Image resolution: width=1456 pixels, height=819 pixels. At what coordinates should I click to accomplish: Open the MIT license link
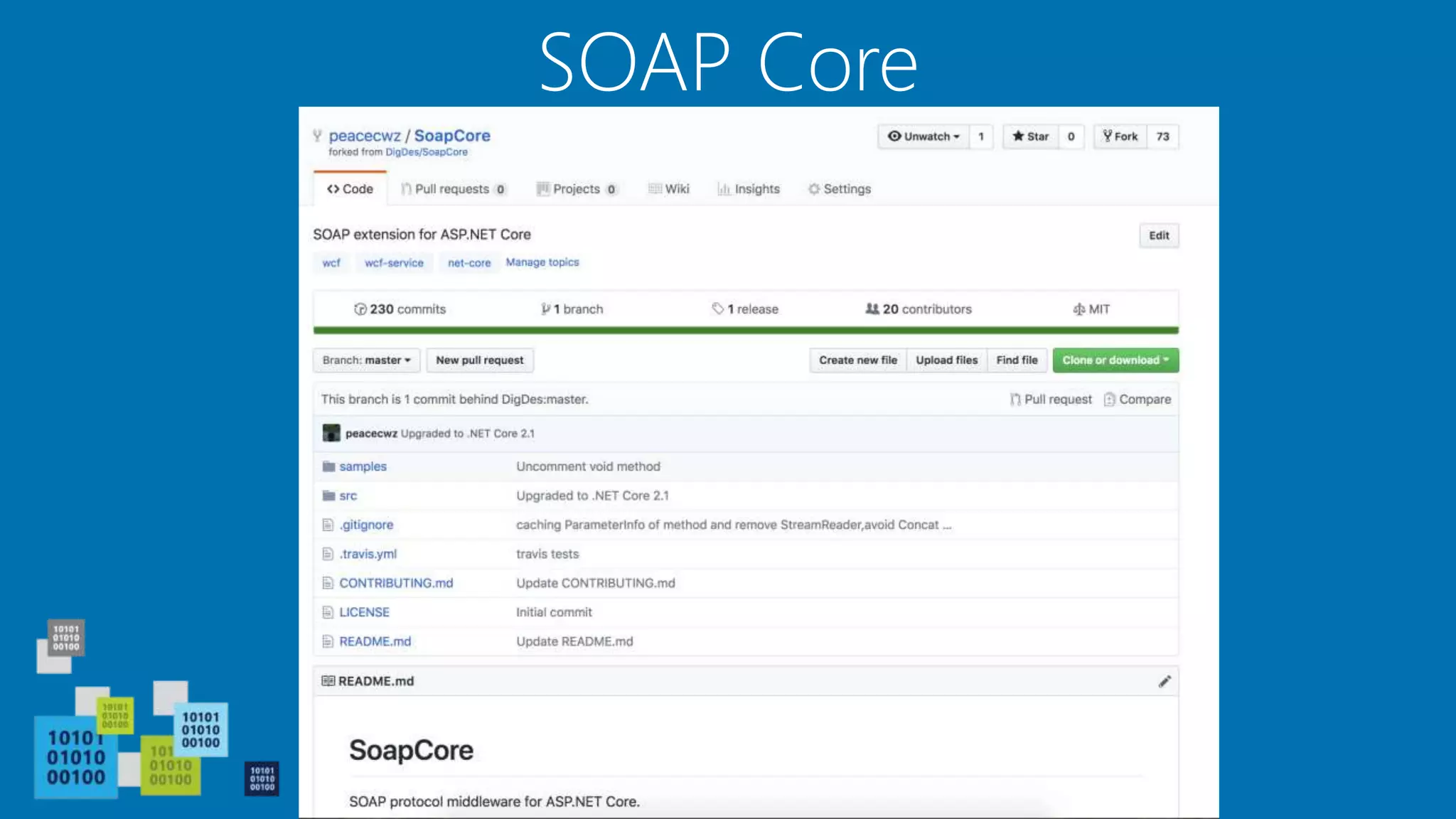click(x=1091, y=309)
